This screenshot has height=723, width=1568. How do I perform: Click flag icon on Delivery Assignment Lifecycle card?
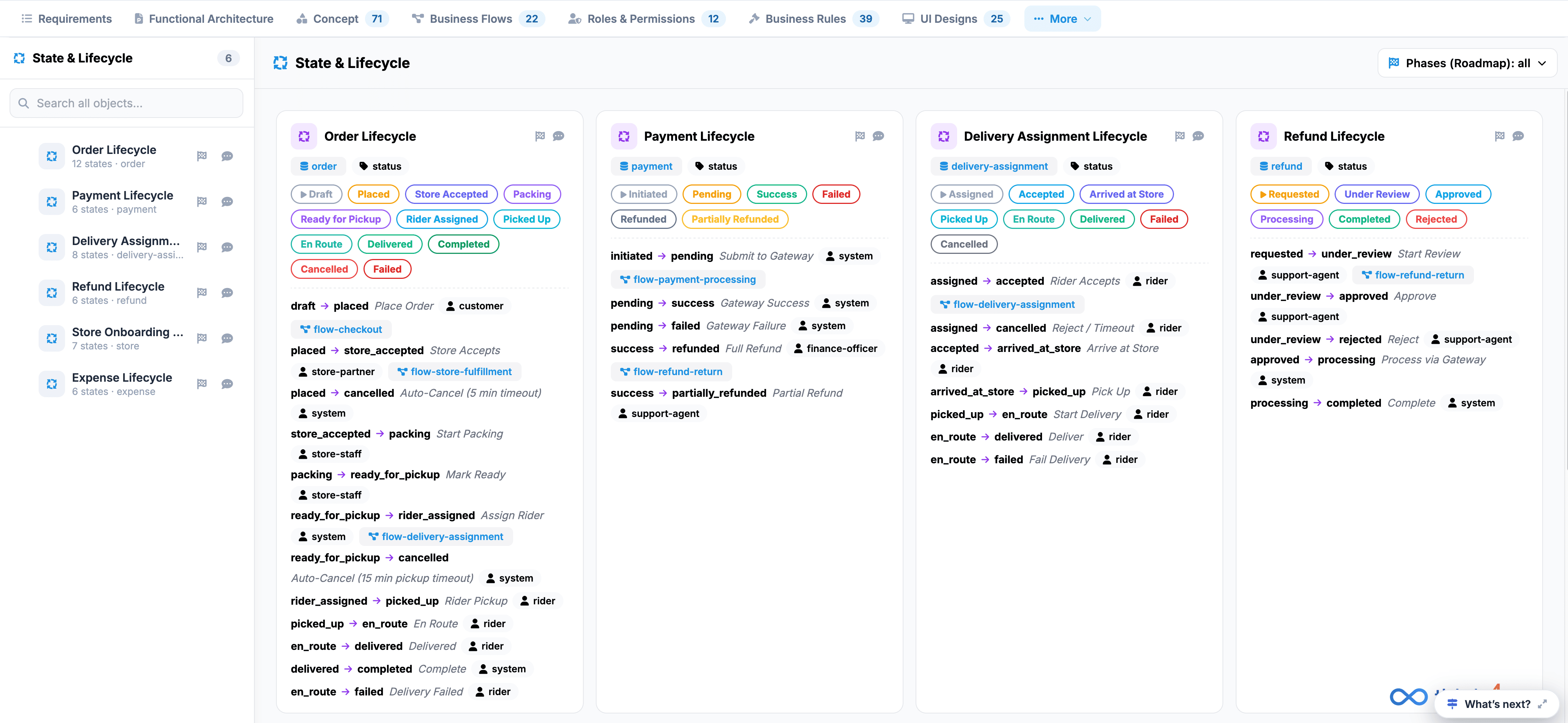pos(1179,136)
